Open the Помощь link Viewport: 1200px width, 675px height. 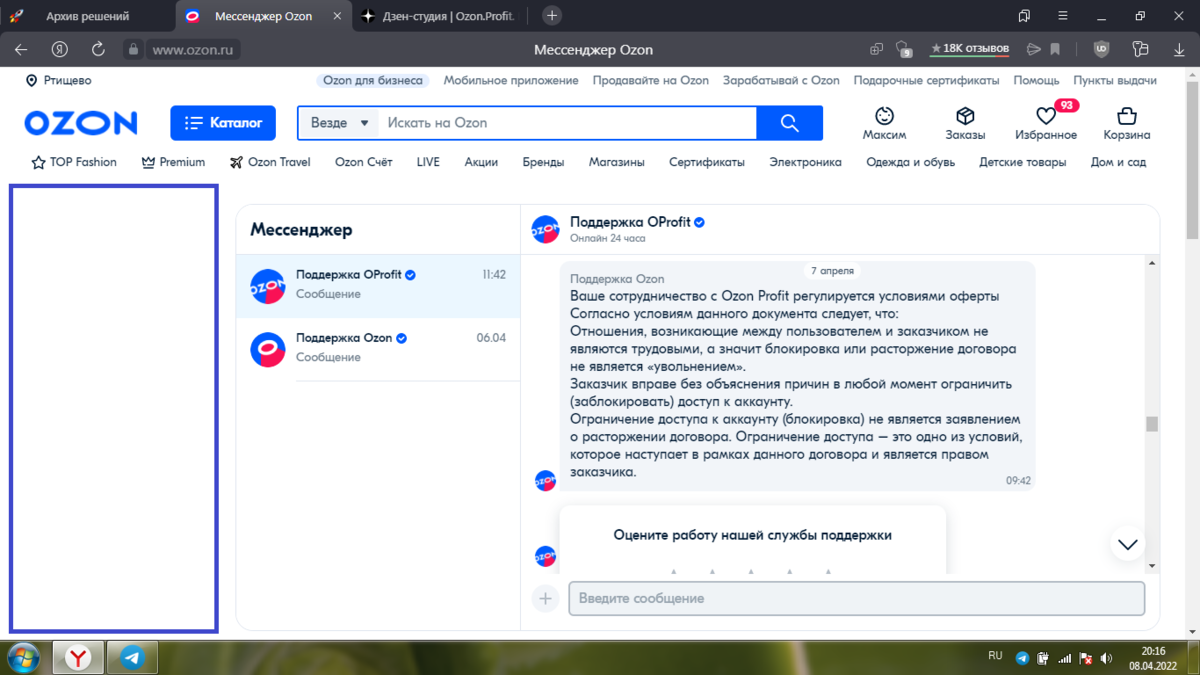click(x=1036, y=81)
